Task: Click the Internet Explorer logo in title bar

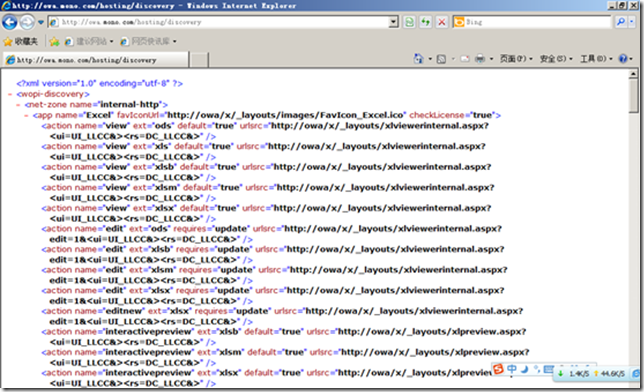Action: point(6,5)
